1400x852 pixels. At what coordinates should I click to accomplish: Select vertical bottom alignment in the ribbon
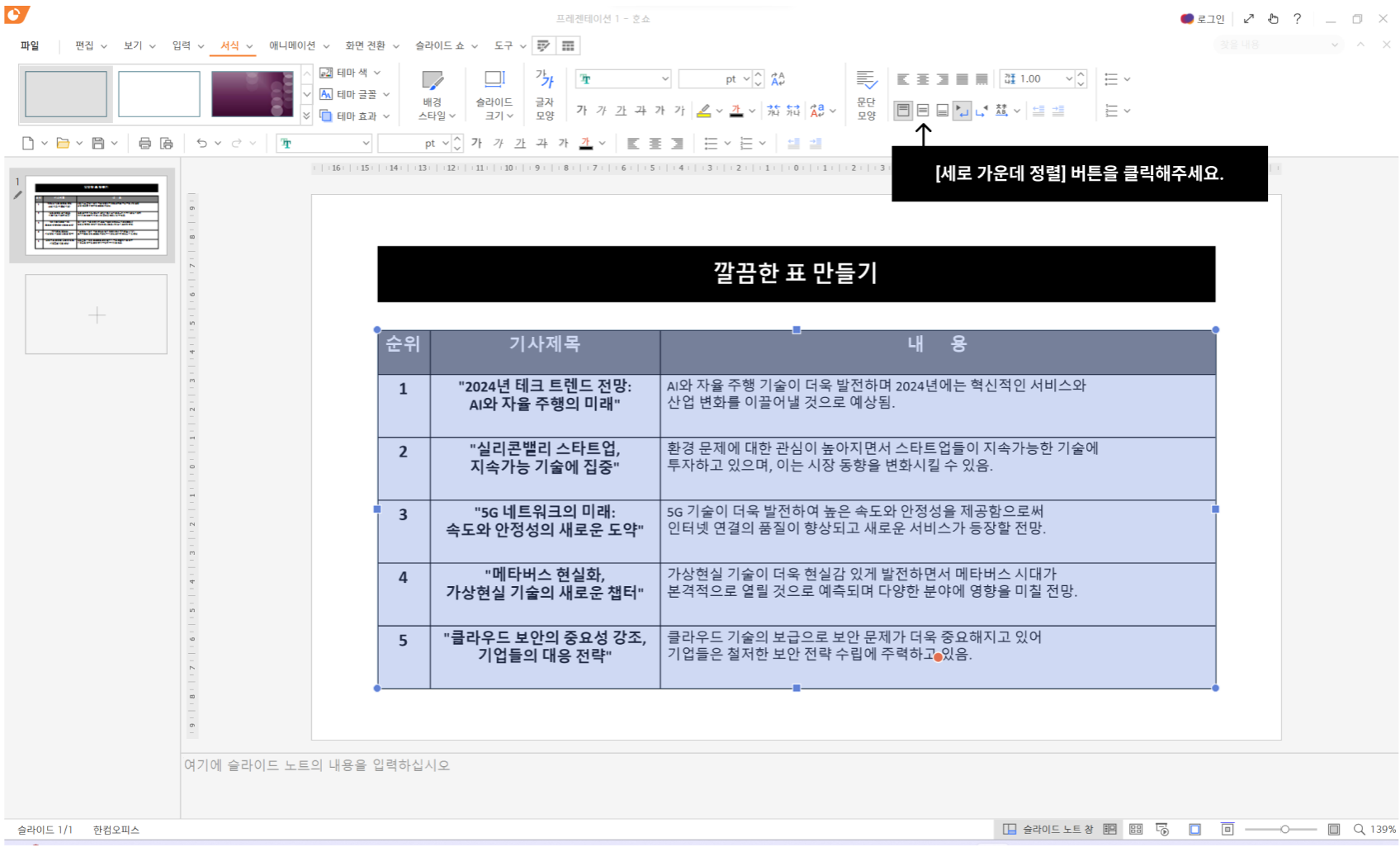943,111
